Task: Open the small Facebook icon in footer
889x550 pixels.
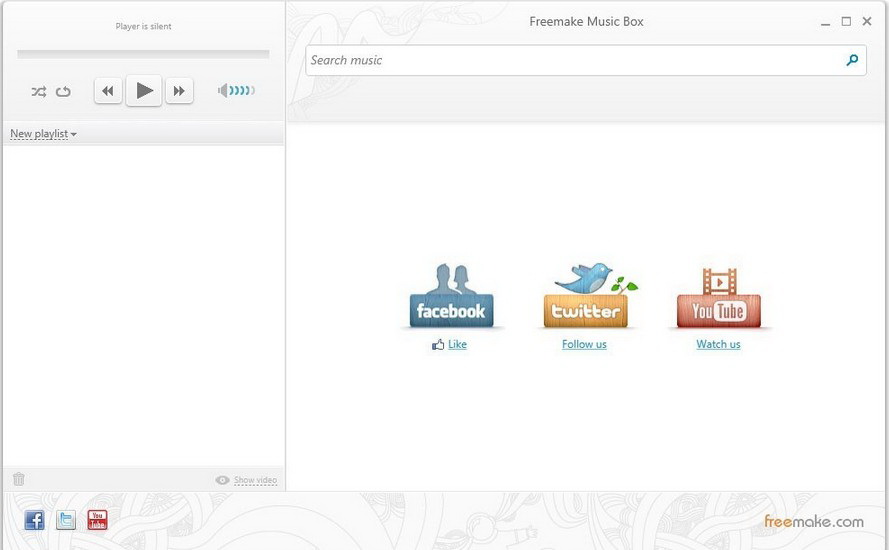Action: tap(34, 519)
